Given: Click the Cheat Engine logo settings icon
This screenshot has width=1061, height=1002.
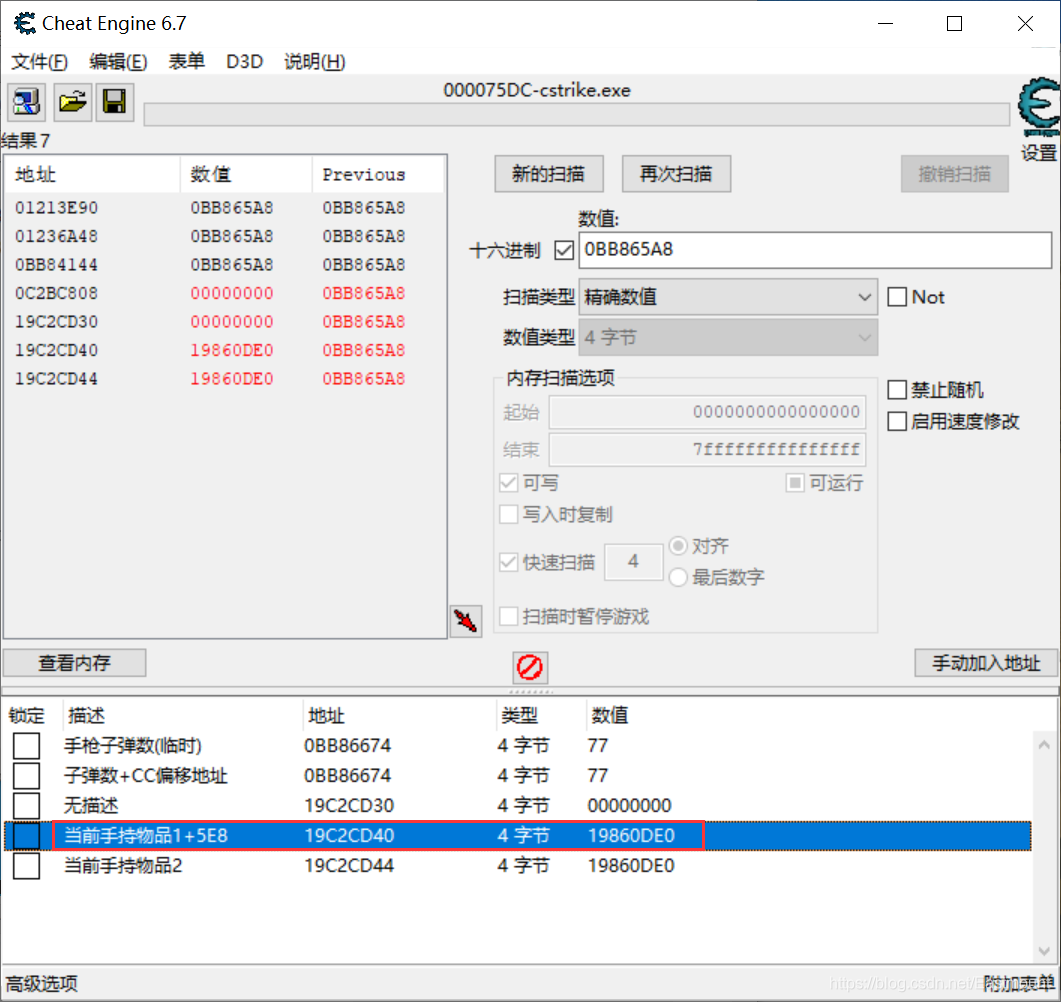Looking at the screenshot, I should pyautogui.click(x=1039, y=108).
